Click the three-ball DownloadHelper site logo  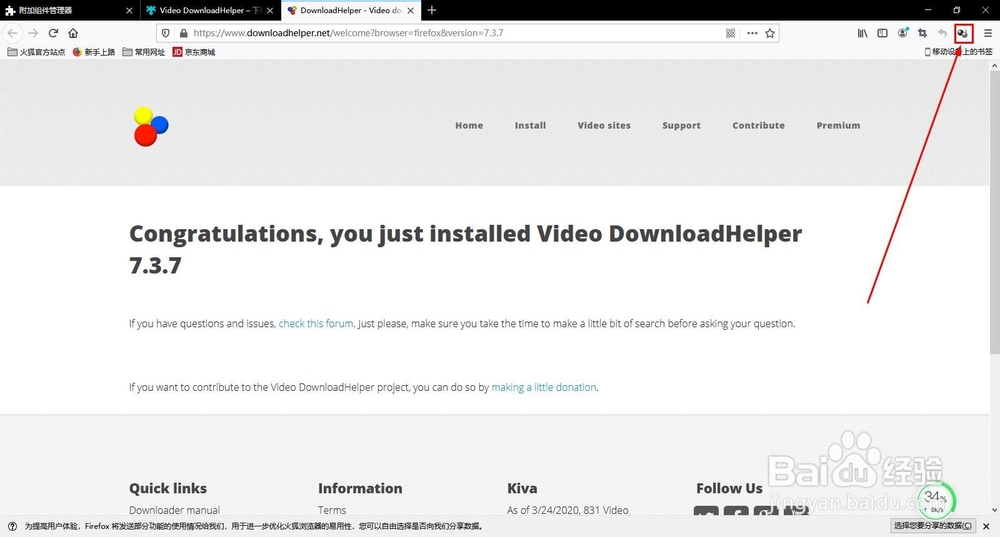point(151,126)
